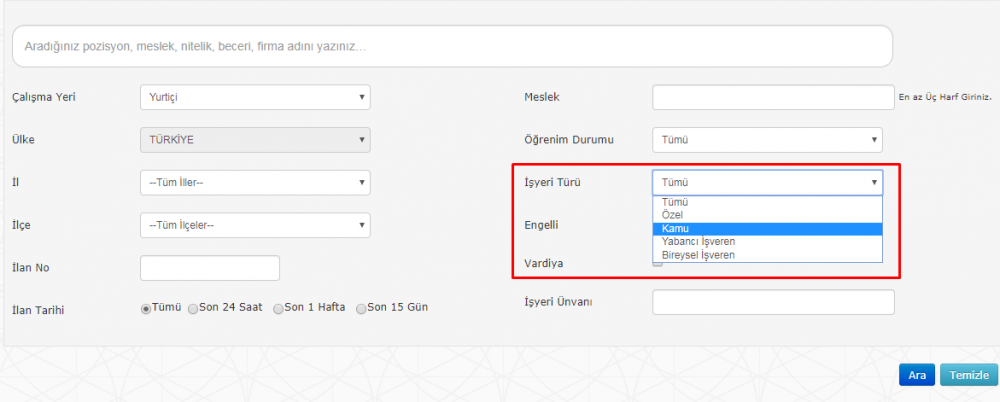Select the Son 24 Saat radio option

coord(194,308)
